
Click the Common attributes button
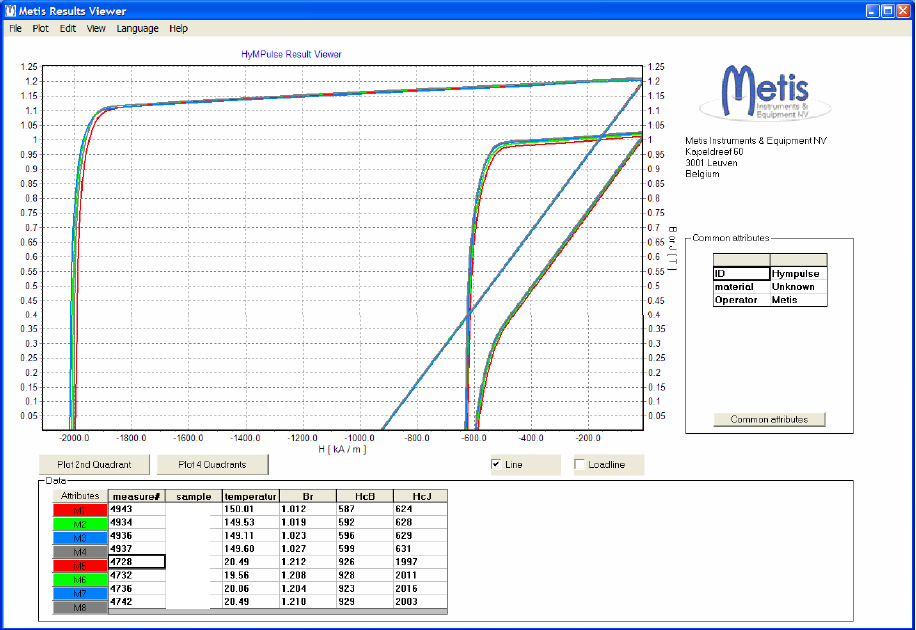(x=769, y=419)
